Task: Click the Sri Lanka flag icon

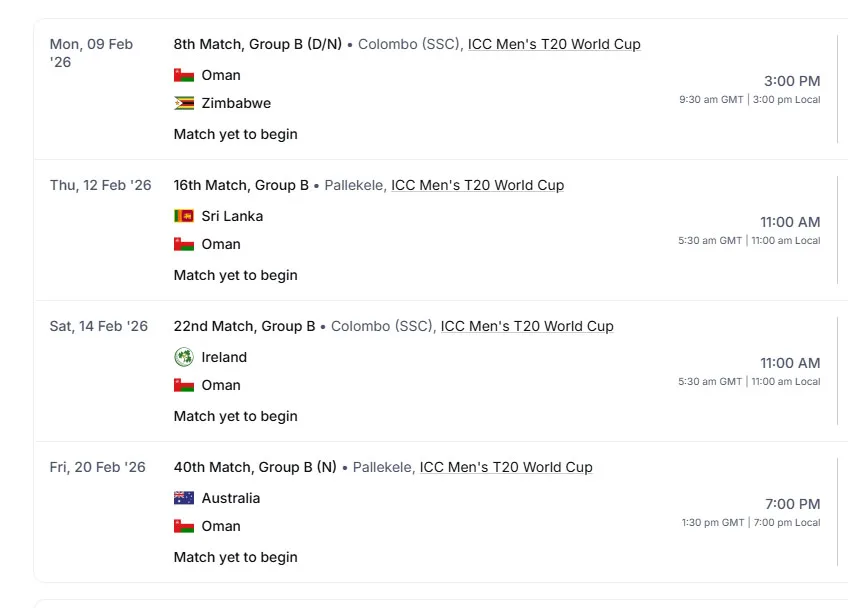Action: coord(184,216)
